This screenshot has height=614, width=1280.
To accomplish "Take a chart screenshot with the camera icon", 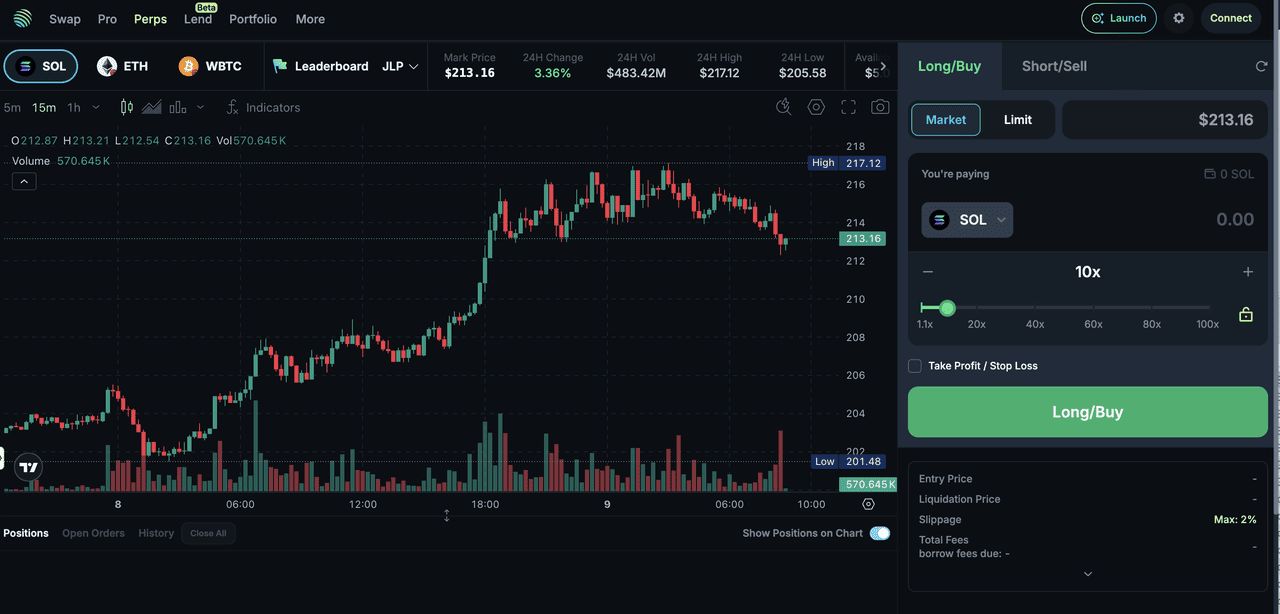I will tap(879, 106).
